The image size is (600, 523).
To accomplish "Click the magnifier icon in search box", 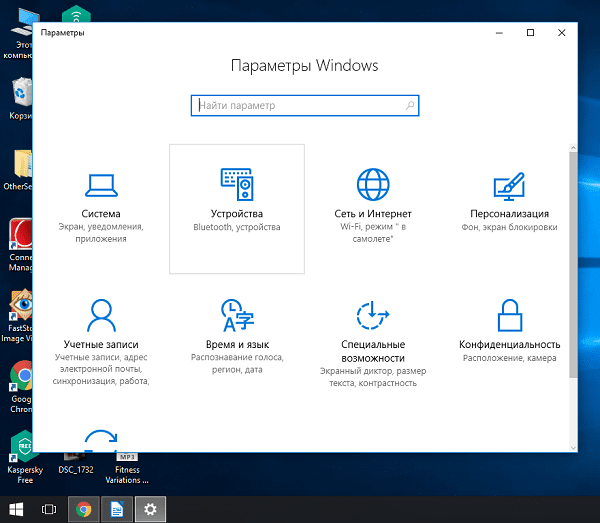I will click(x=411, y=105).
